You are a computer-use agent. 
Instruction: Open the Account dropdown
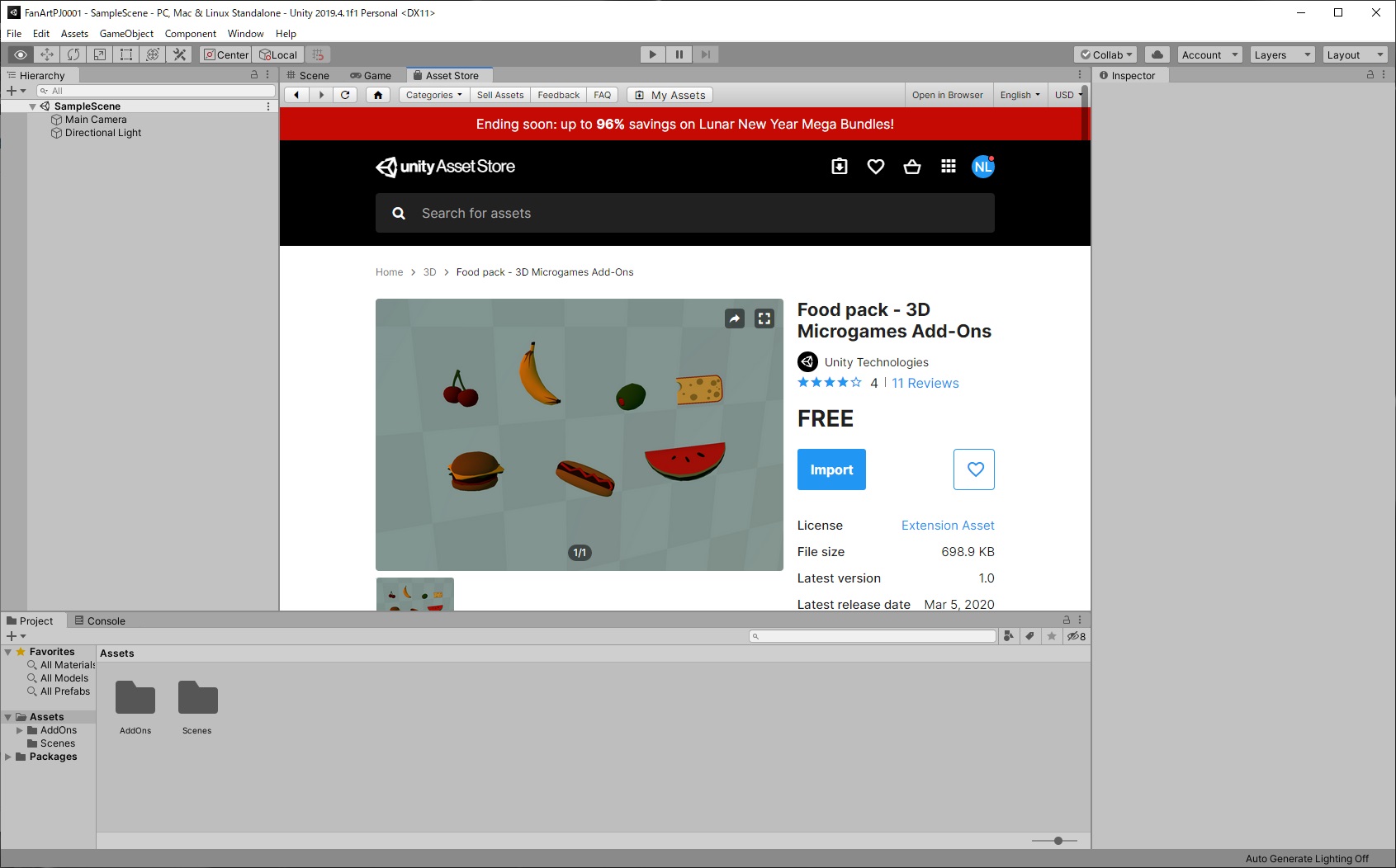coord(1210,54)
